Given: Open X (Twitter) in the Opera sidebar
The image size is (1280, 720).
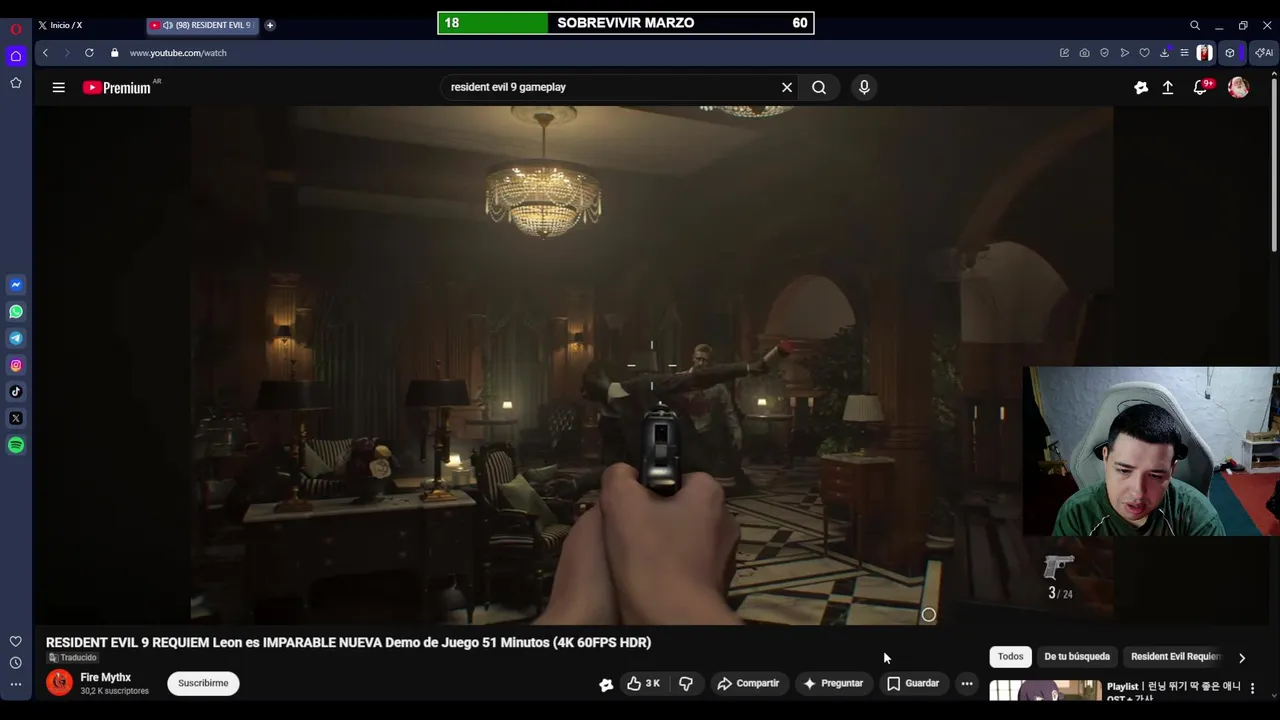Looking at the screenshot, I should 16,418.
